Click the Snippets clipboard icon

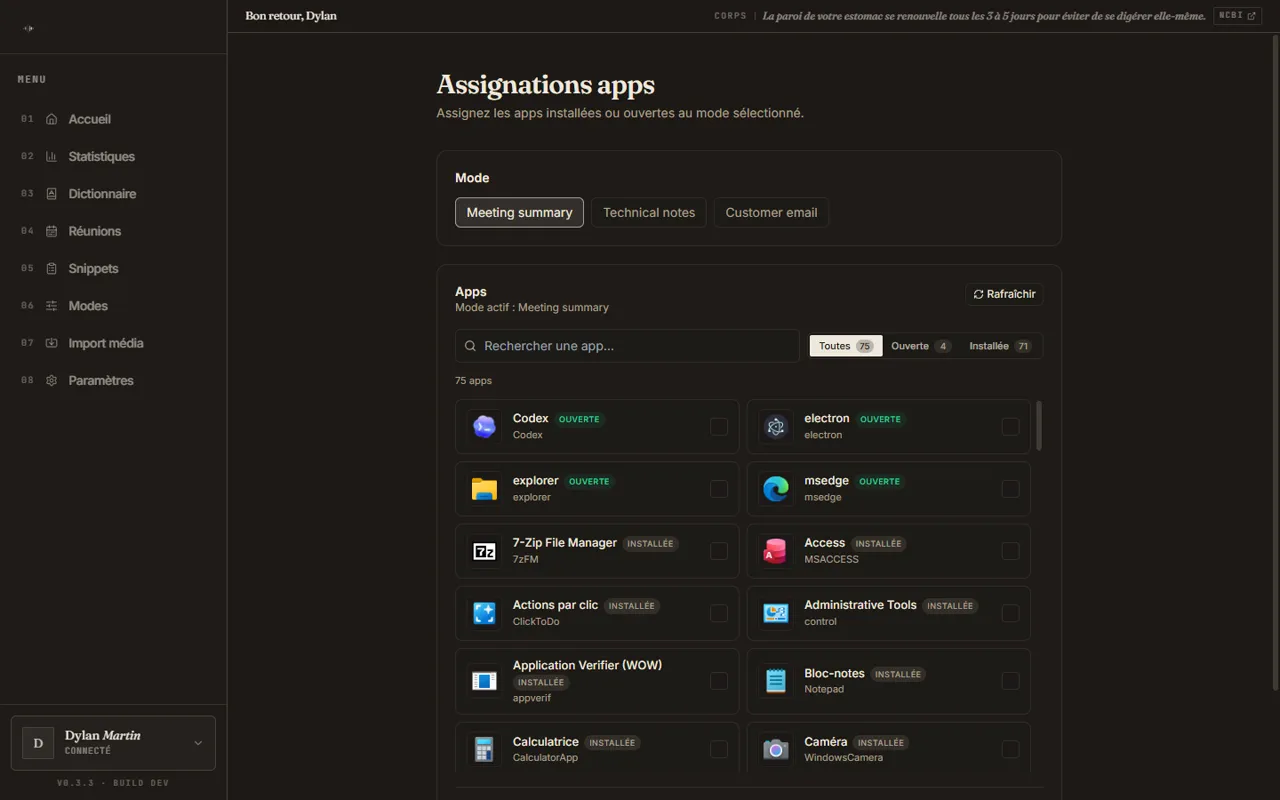coord(52,268)
